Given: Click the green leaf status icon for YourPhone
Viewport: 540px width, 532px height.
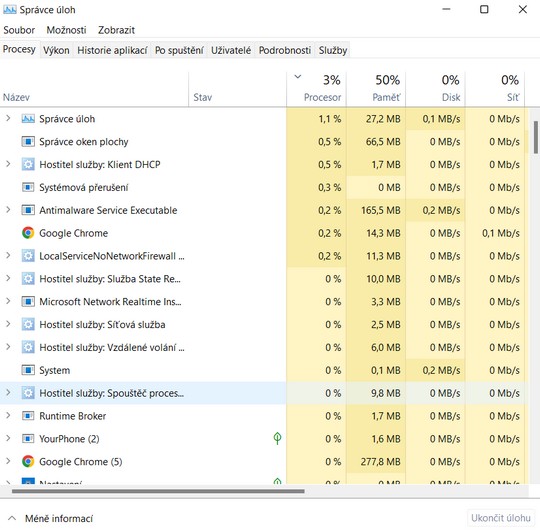Looking at the screenshot, I should click(277, 438).
